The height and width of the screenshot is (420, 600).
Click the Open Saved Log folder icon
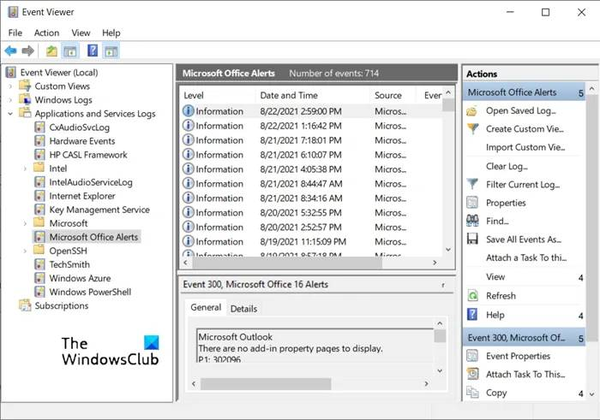pos(473,111)
